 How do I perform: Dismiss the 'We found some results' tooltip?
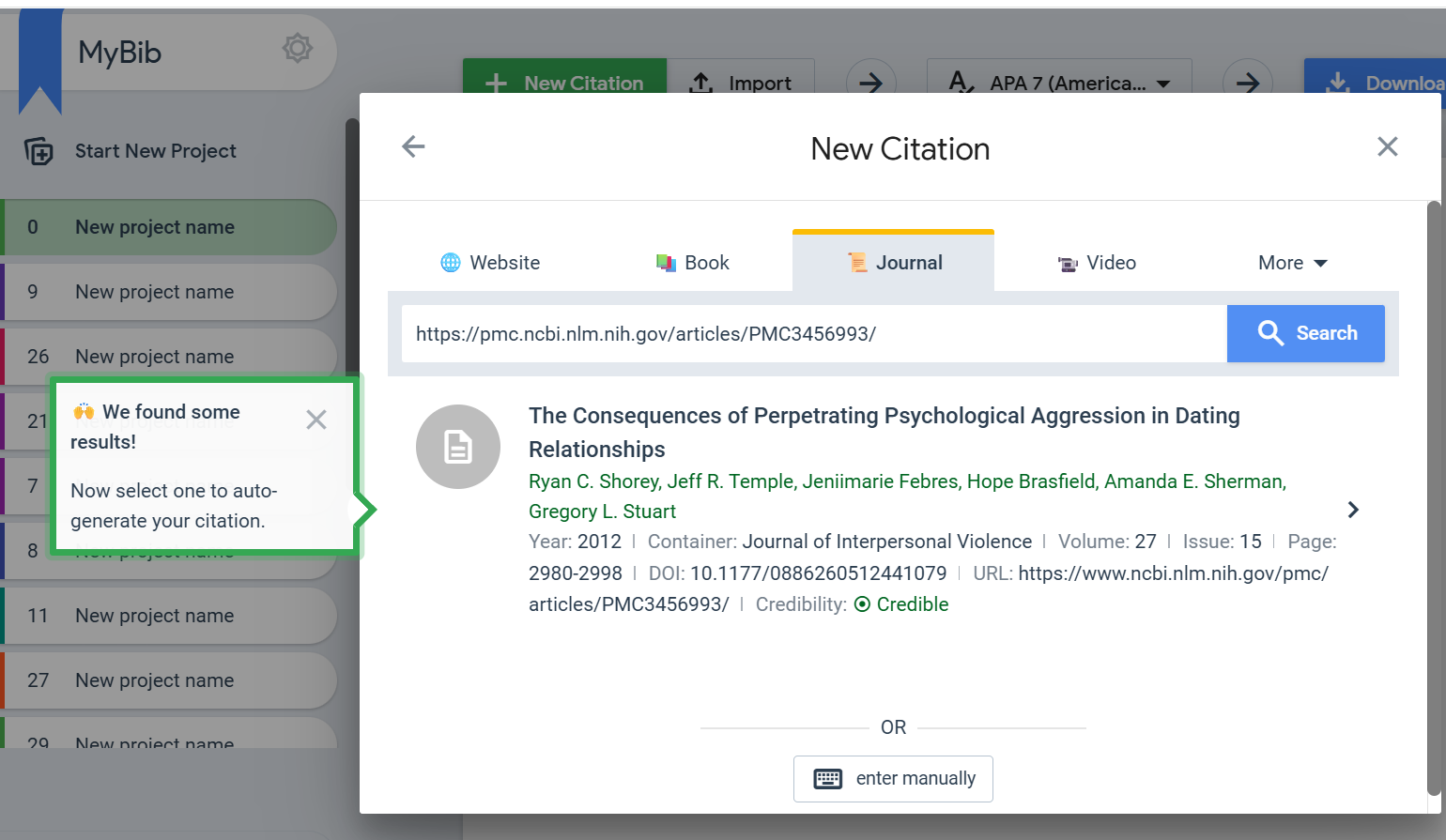tap(316, 420)
